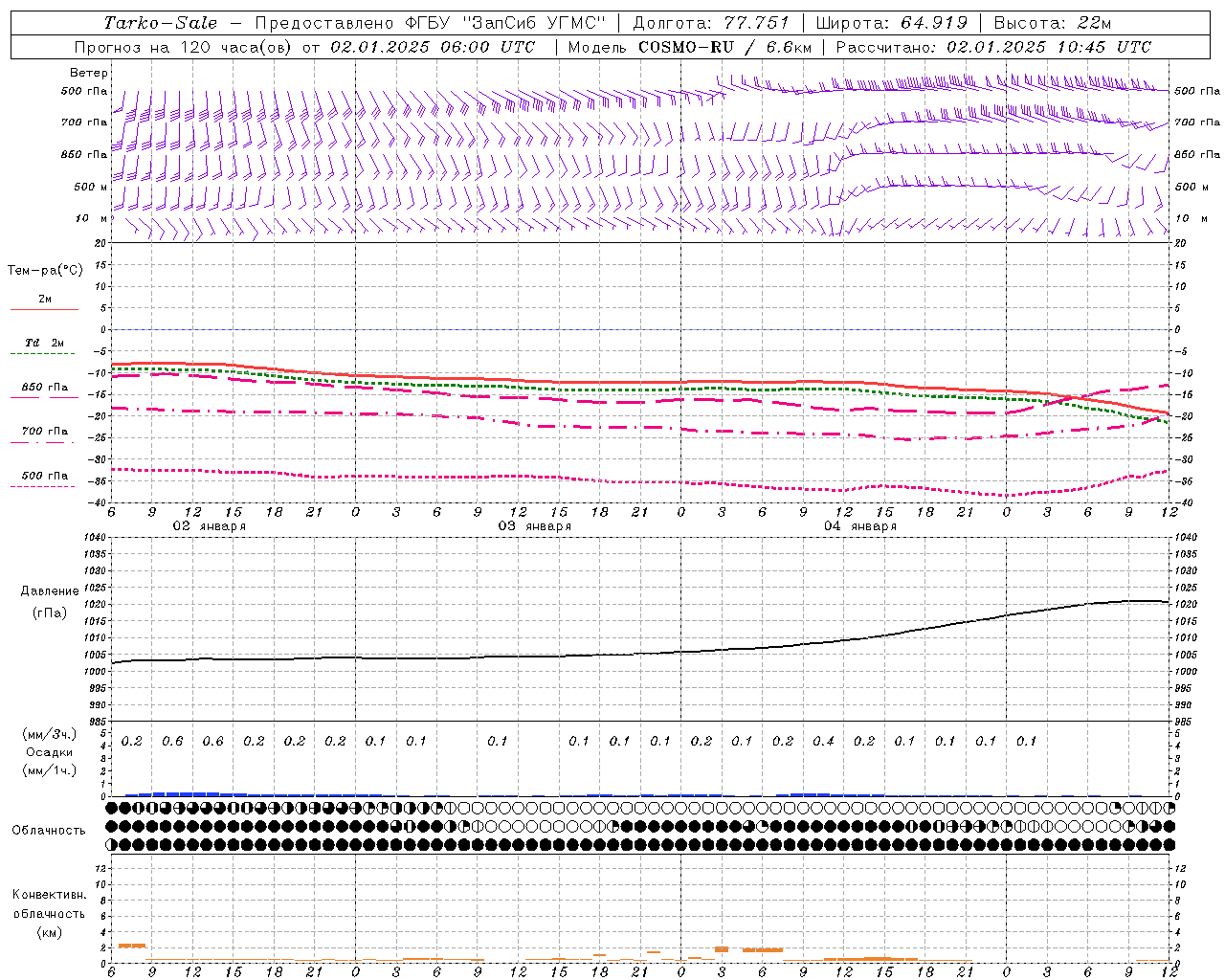Click the 02 января date label
This screenshot has width=1225, height=980.
tap(209, 526)
